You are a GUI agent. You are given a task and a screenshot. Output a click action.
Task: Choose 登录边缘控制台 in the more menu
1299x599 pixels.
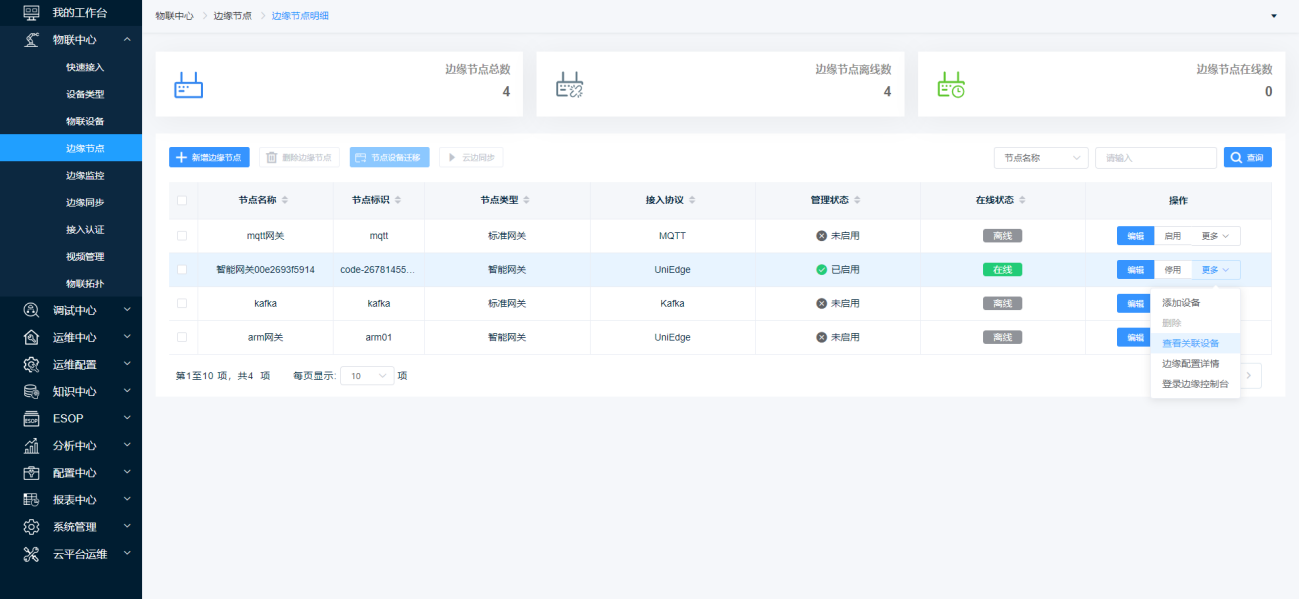(1195, 384)
